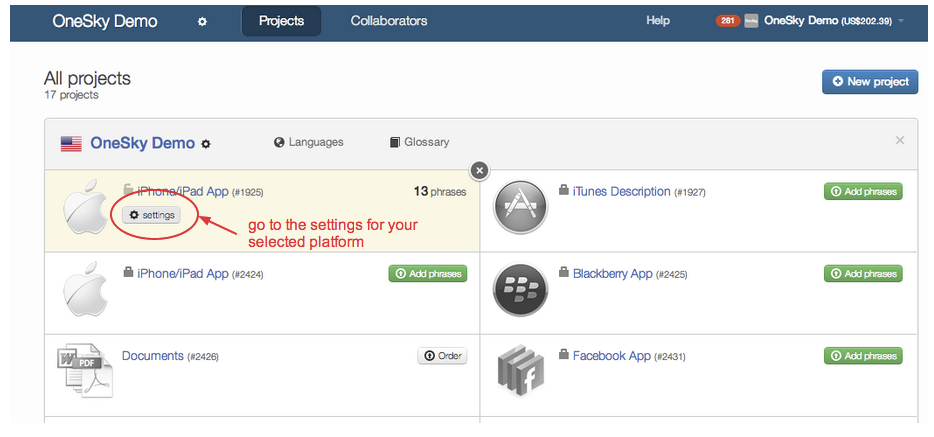Click the OneSky Demo logo title in header
The width and height of the screenshot is (934, 437).
105,21
